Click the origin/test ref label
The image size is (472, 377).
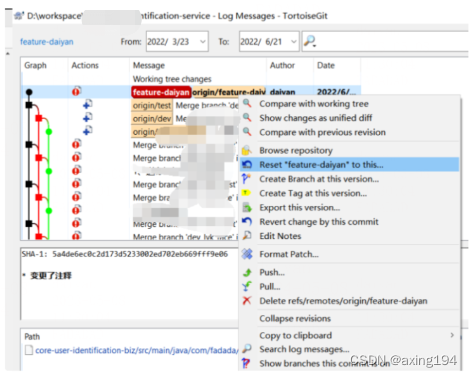click(x=152, y=105)
